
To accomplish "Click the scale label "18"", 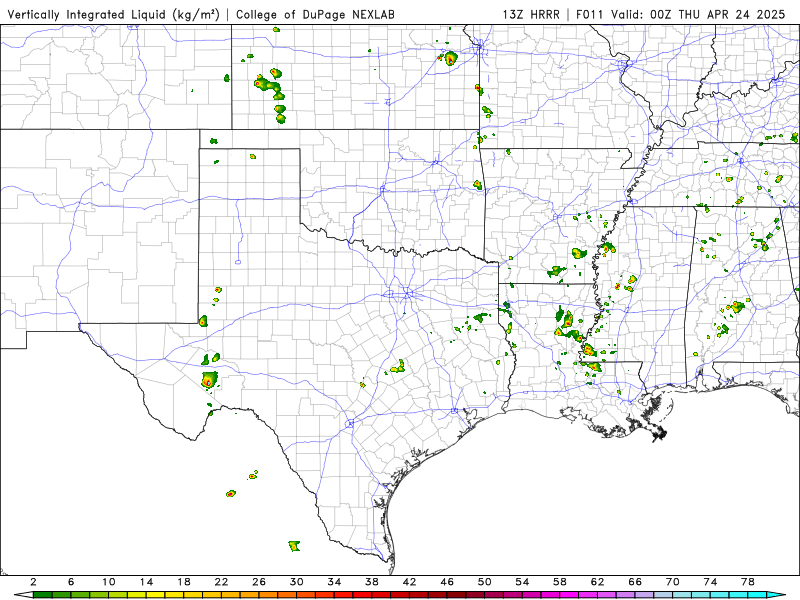I will point(184,582).
